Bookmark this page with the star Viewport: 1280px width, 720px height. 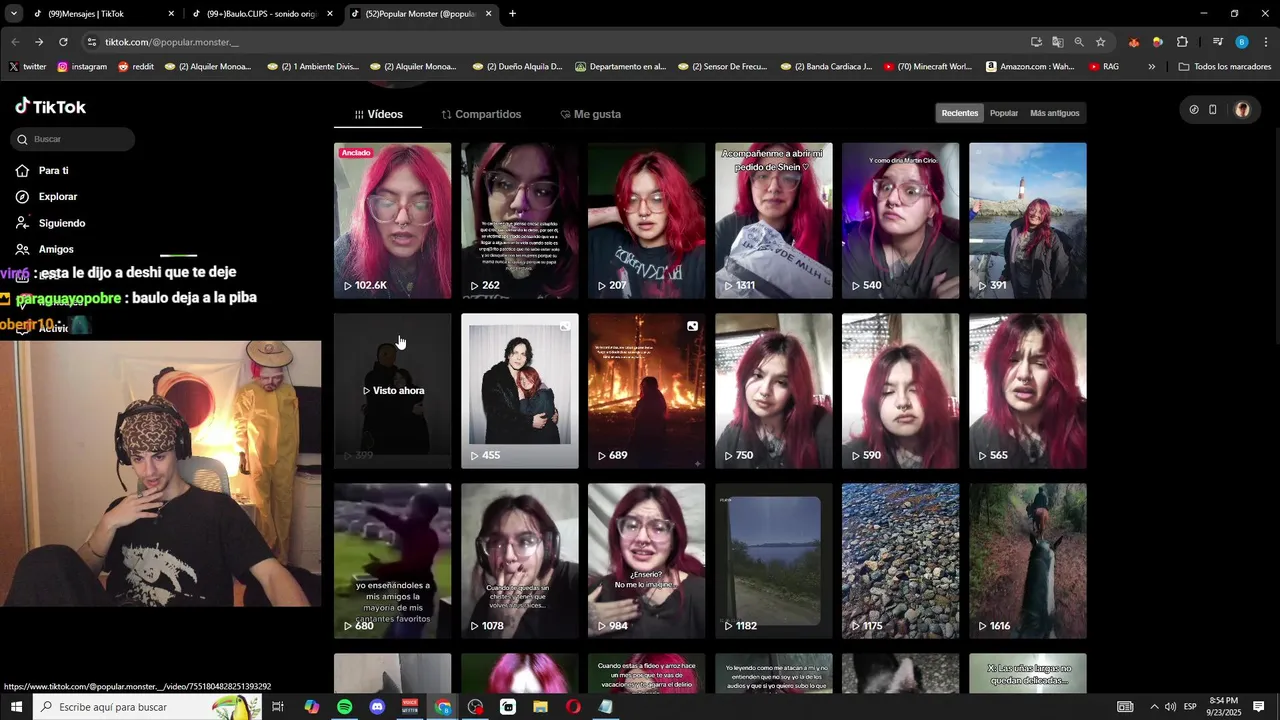(1100, 42)
